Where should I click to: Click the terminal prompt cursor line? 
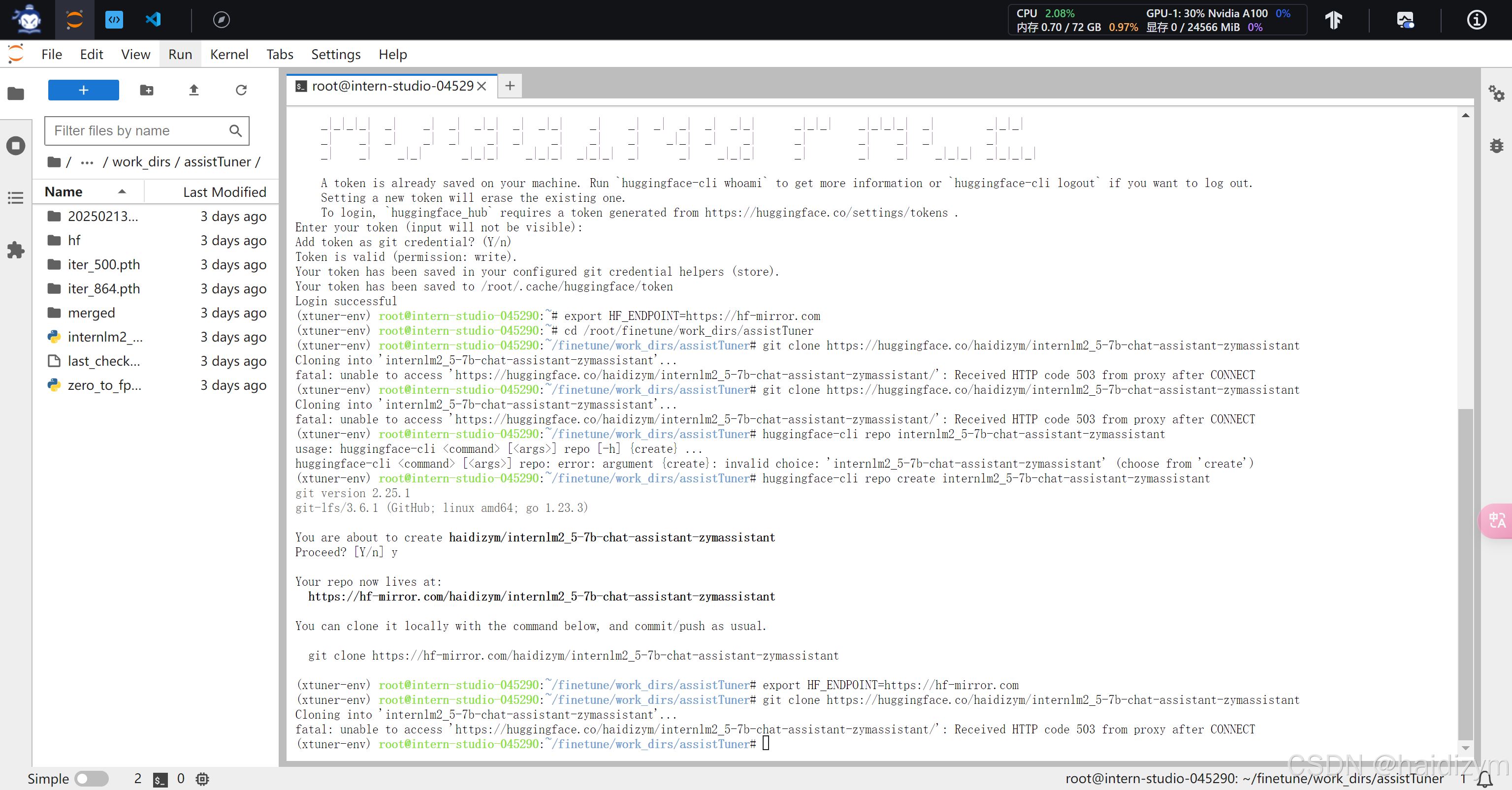[x=766, y=744]
